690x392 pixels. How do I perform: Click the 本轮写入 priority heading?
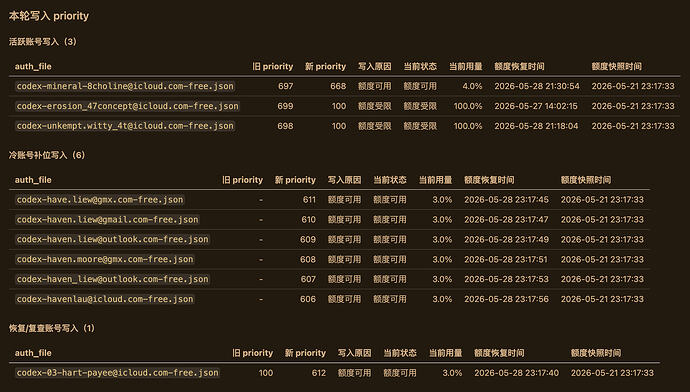point(49,16)
